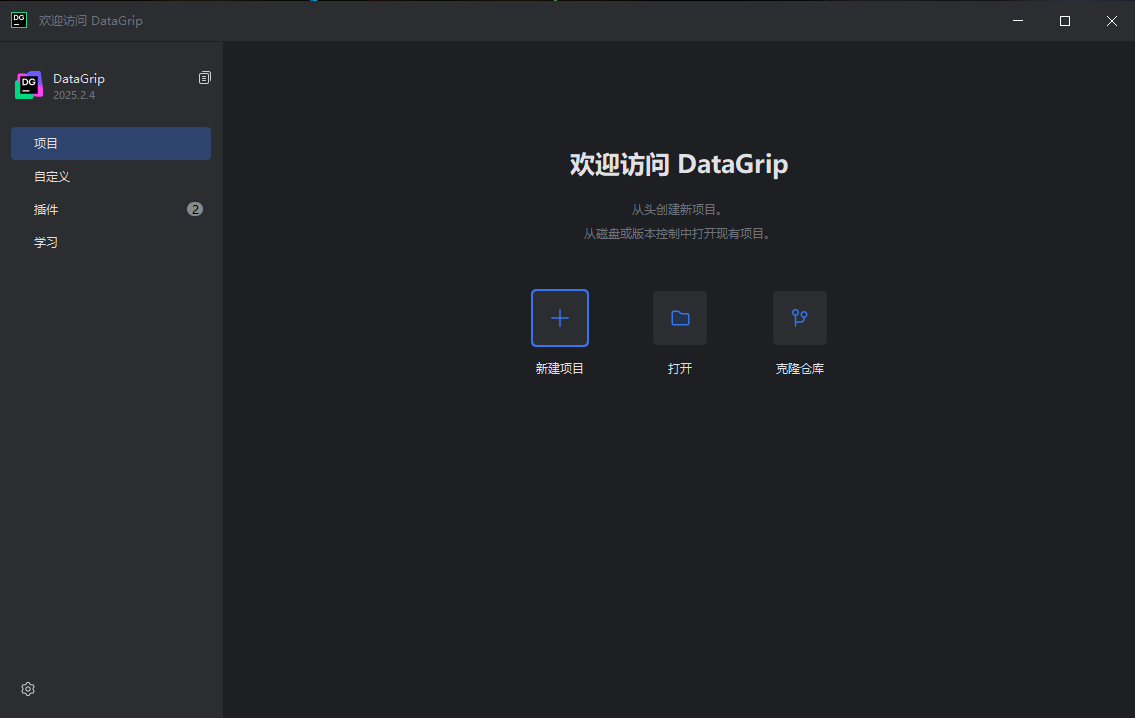Click the DataGrip logo in the sidebar
Screen dimensions: 1135x718
point(29,85)
